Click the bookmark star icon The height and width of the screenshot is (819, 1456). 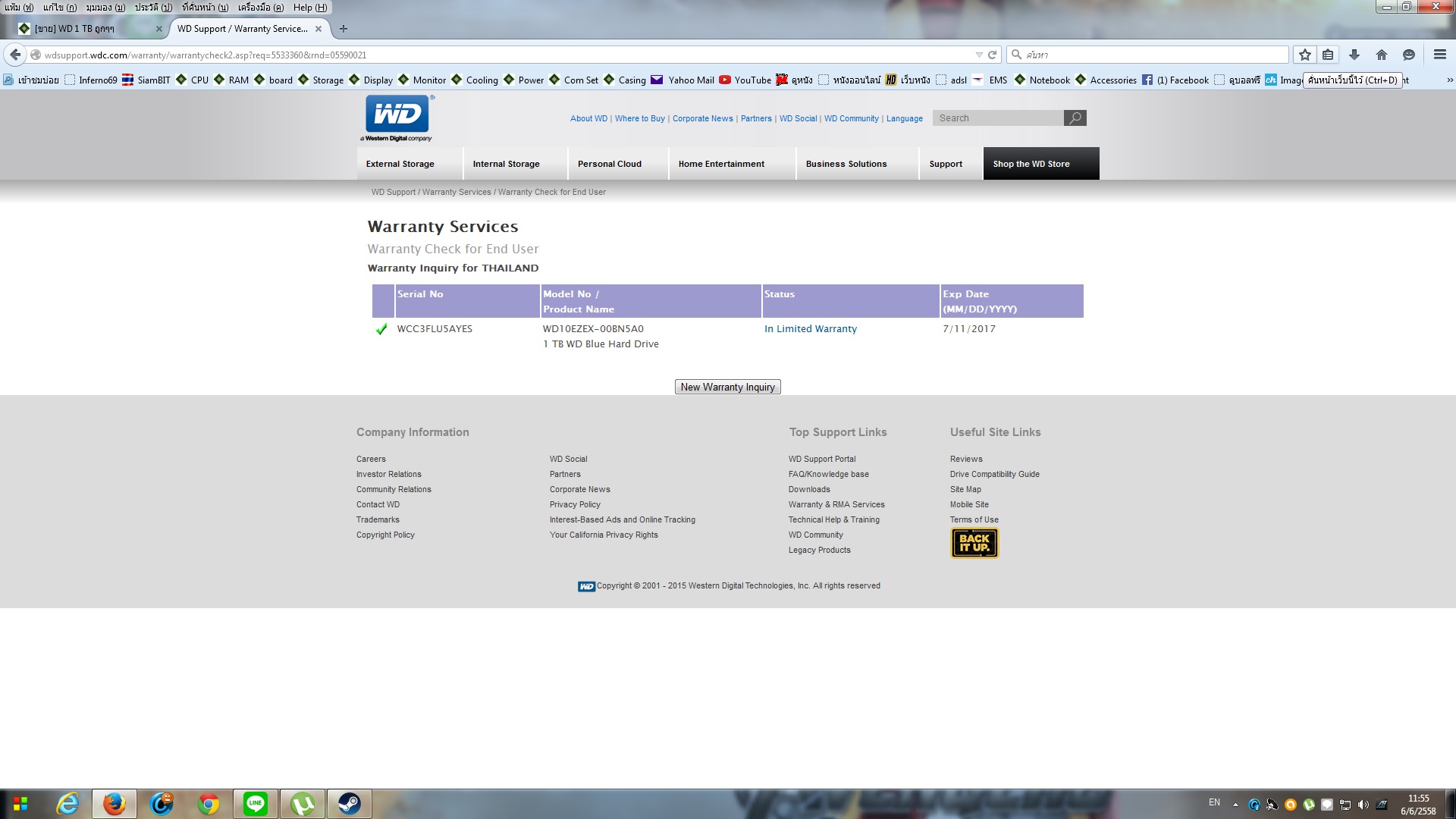1304,55
